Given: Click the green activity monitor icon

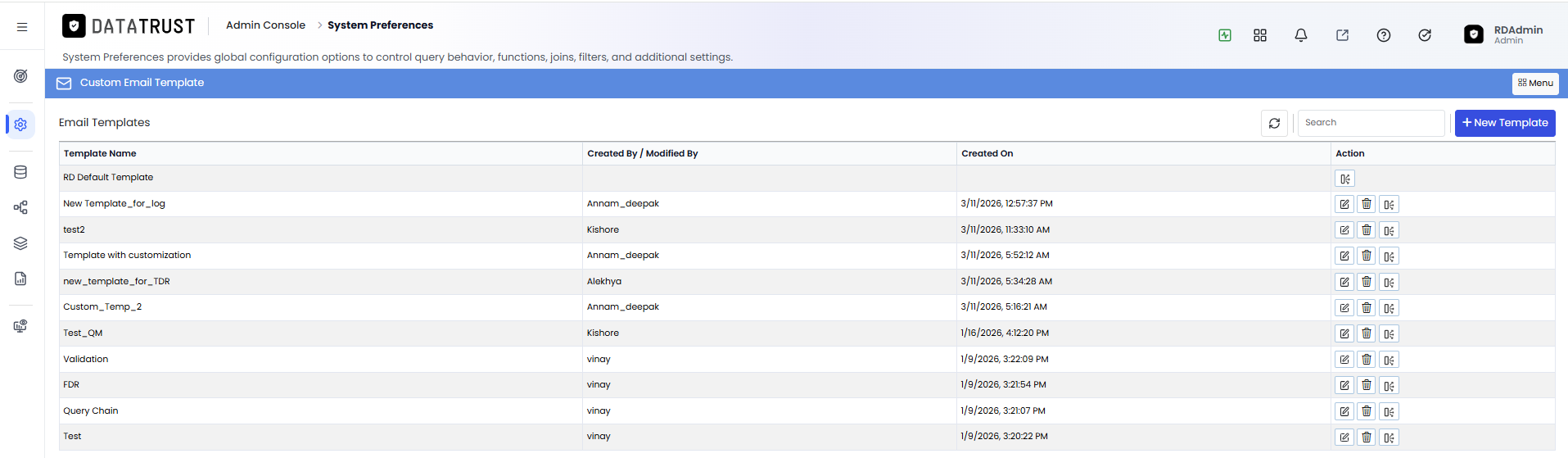Looking at the screenshot, I should click(1225, 35).
